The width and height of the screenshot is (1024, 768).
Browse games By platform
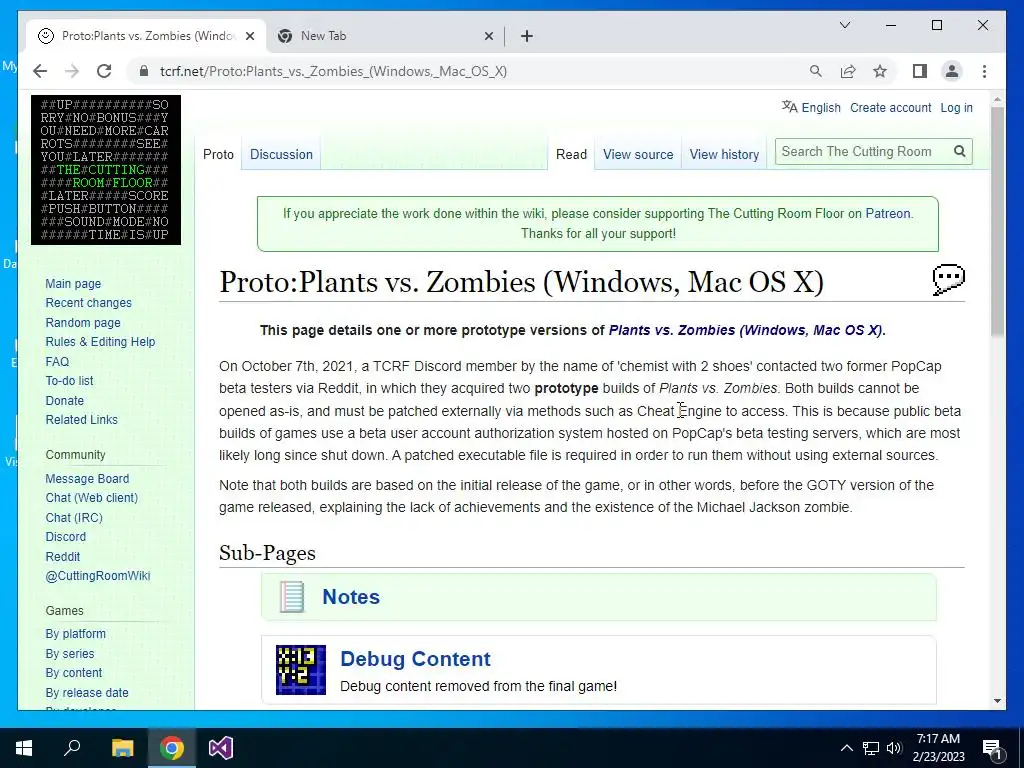point(75,634)
